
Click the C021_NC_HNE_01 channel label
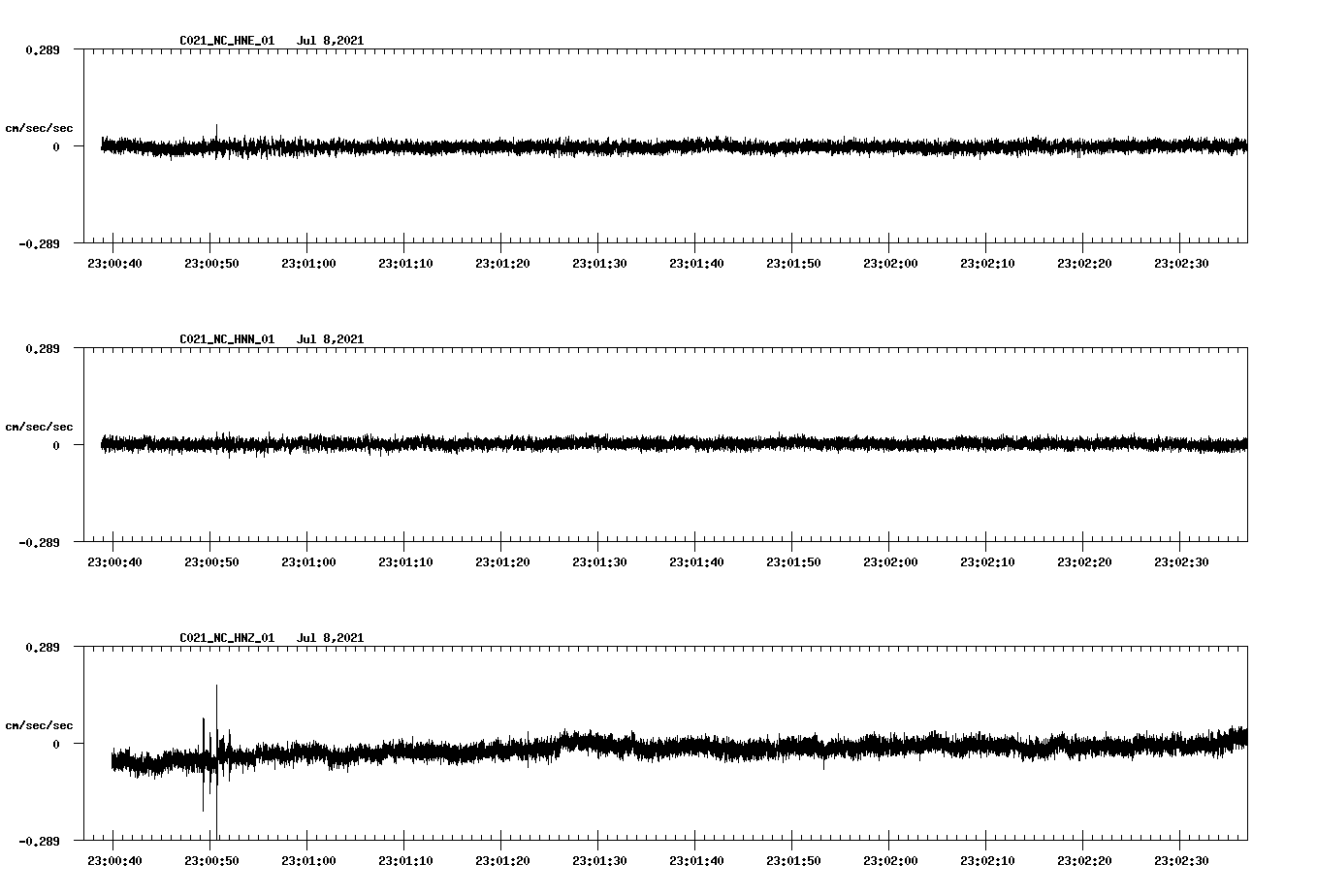pyautogui.click(x=226, y=41)
